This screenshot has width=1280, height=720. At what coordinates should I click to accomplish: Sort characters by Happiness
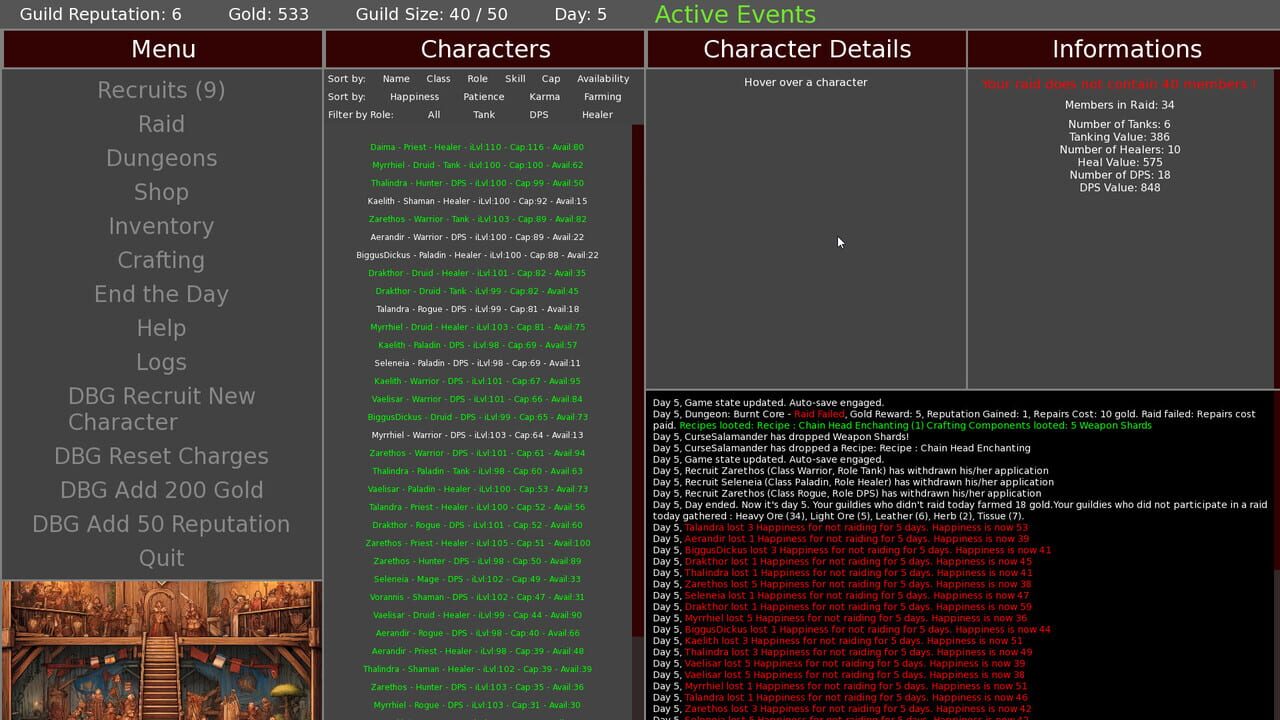[x=414, y=97]
